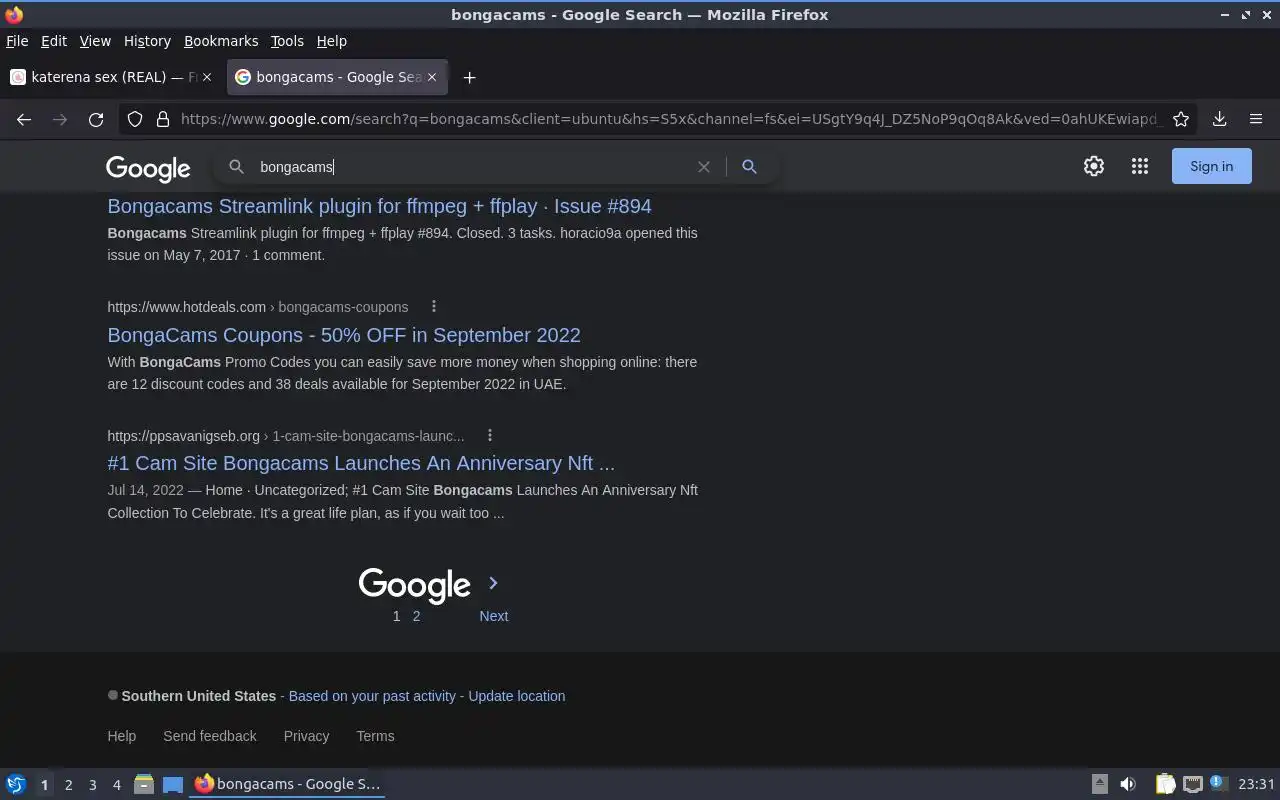Open the Firefox hamburger menu
The width and height of the screenshot is (1280, 800).
pos(1256,119)
